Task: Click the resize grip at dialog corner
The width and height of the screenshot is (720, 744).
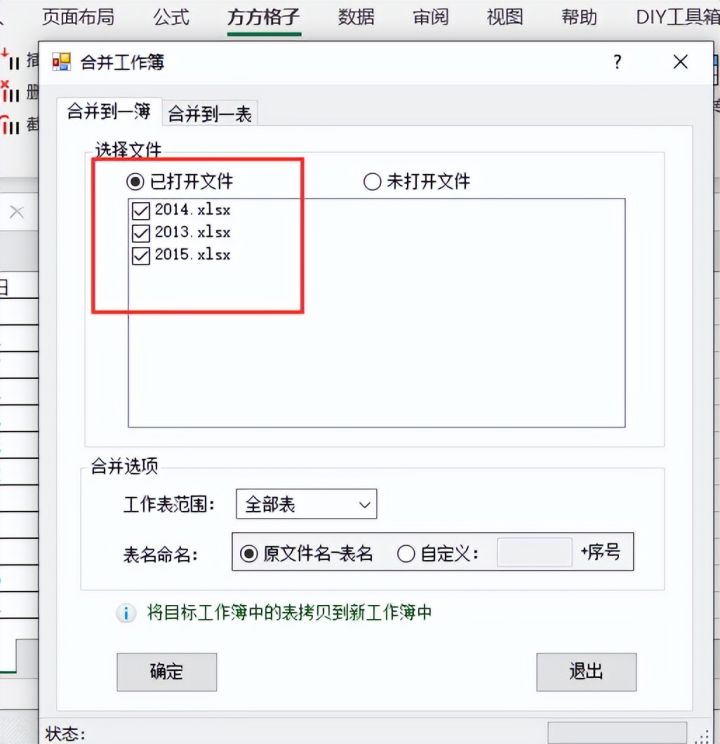Action: click(702, 737)
